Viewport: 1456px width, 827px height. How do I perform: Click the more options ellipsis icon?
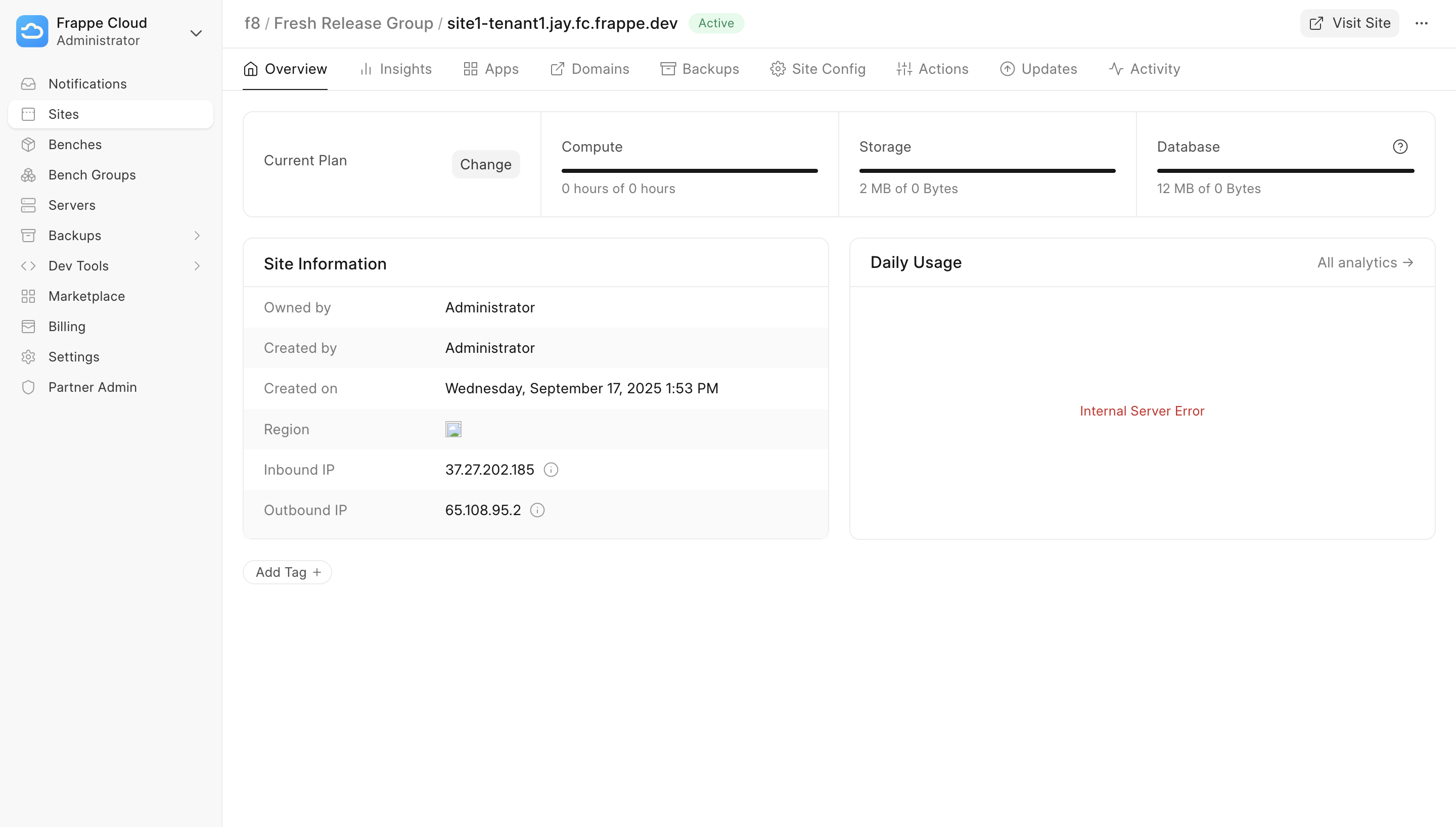tap(1422, 23)
